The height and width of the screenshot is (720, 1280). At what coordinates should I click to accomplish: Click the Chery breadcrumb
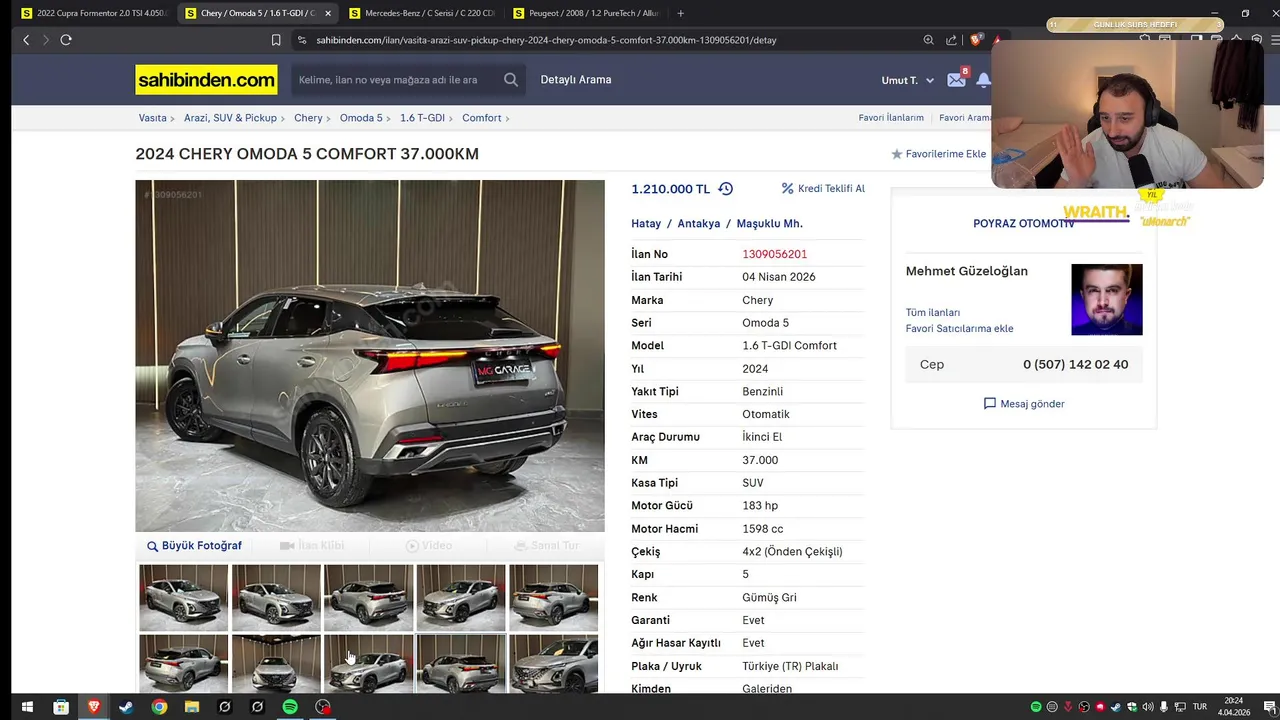click(x=308, y=118)
